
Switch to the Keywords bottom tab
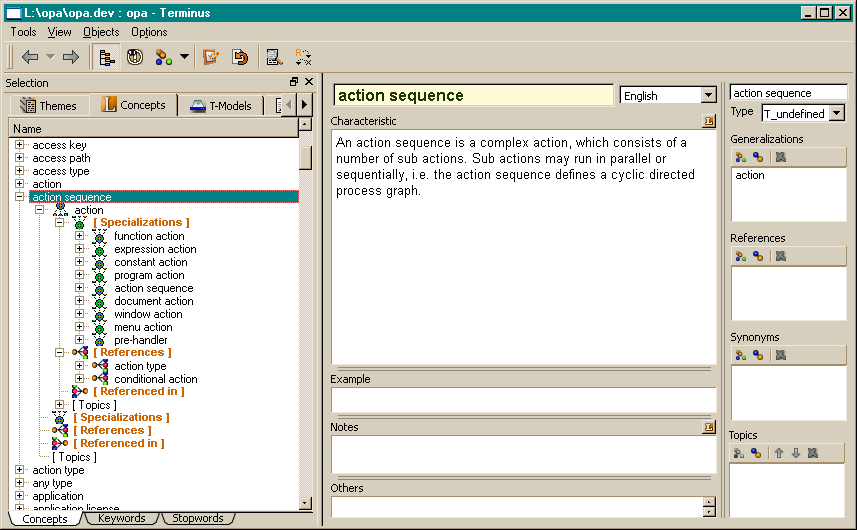[121, 519]
